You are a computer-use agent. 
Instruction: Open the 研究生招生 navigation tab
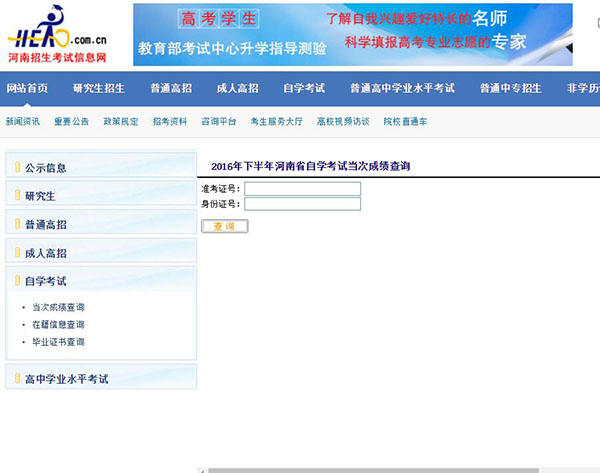pos(99,88)
